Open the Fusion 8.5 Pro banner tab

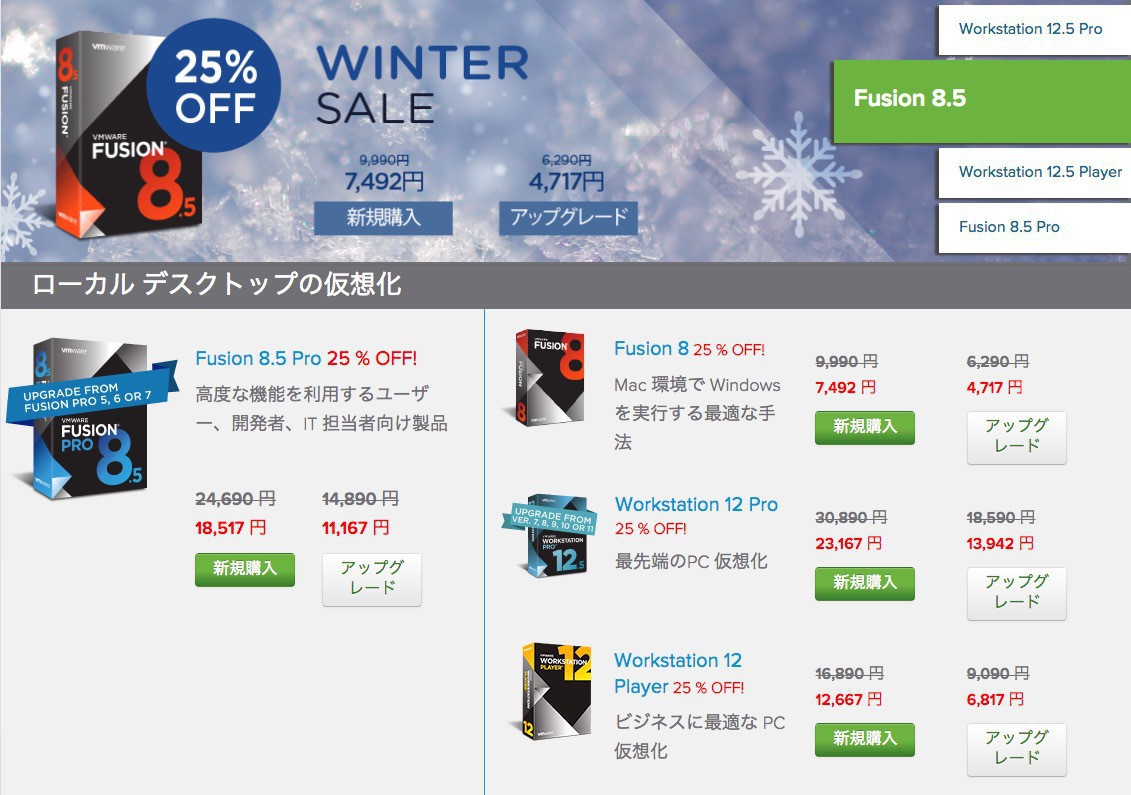coord(1034,227)
